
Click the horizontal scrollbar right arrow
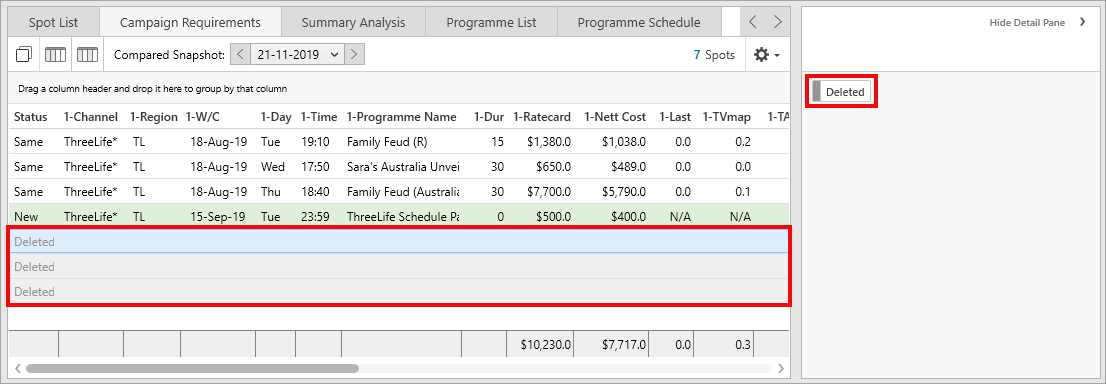pyautogui.click(x=780, y=368)
